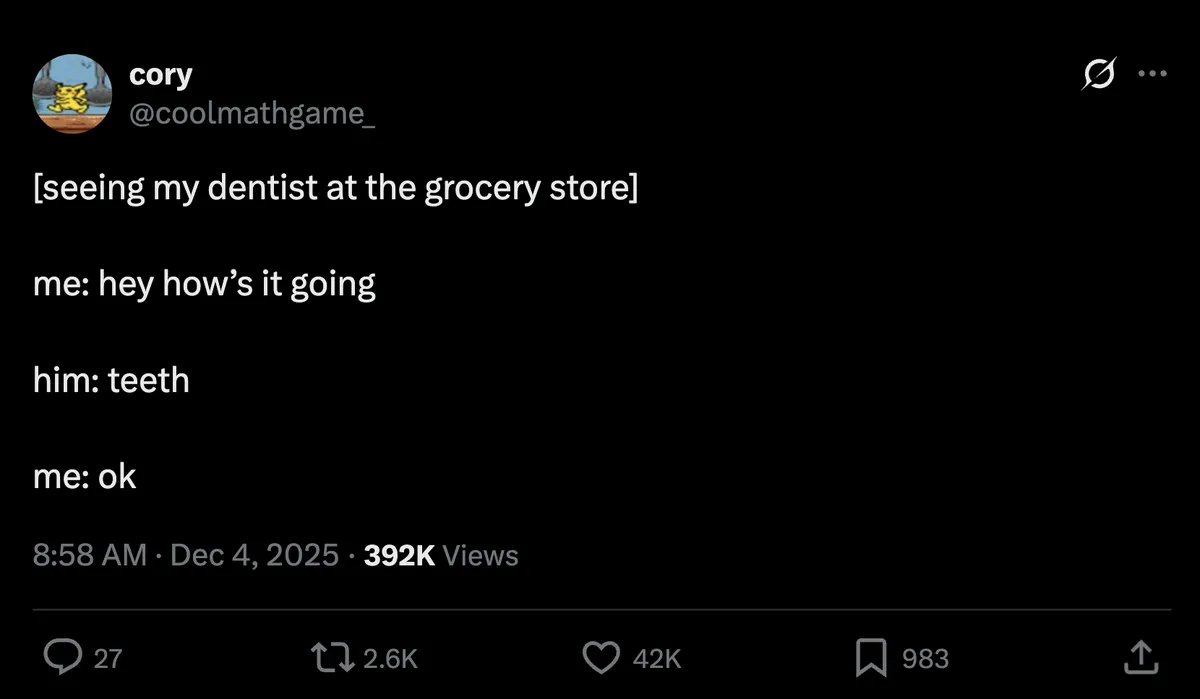Click cory's profile avatar picture
The width and height of the screenshot is (1200, 699).
tap(72, 92)
